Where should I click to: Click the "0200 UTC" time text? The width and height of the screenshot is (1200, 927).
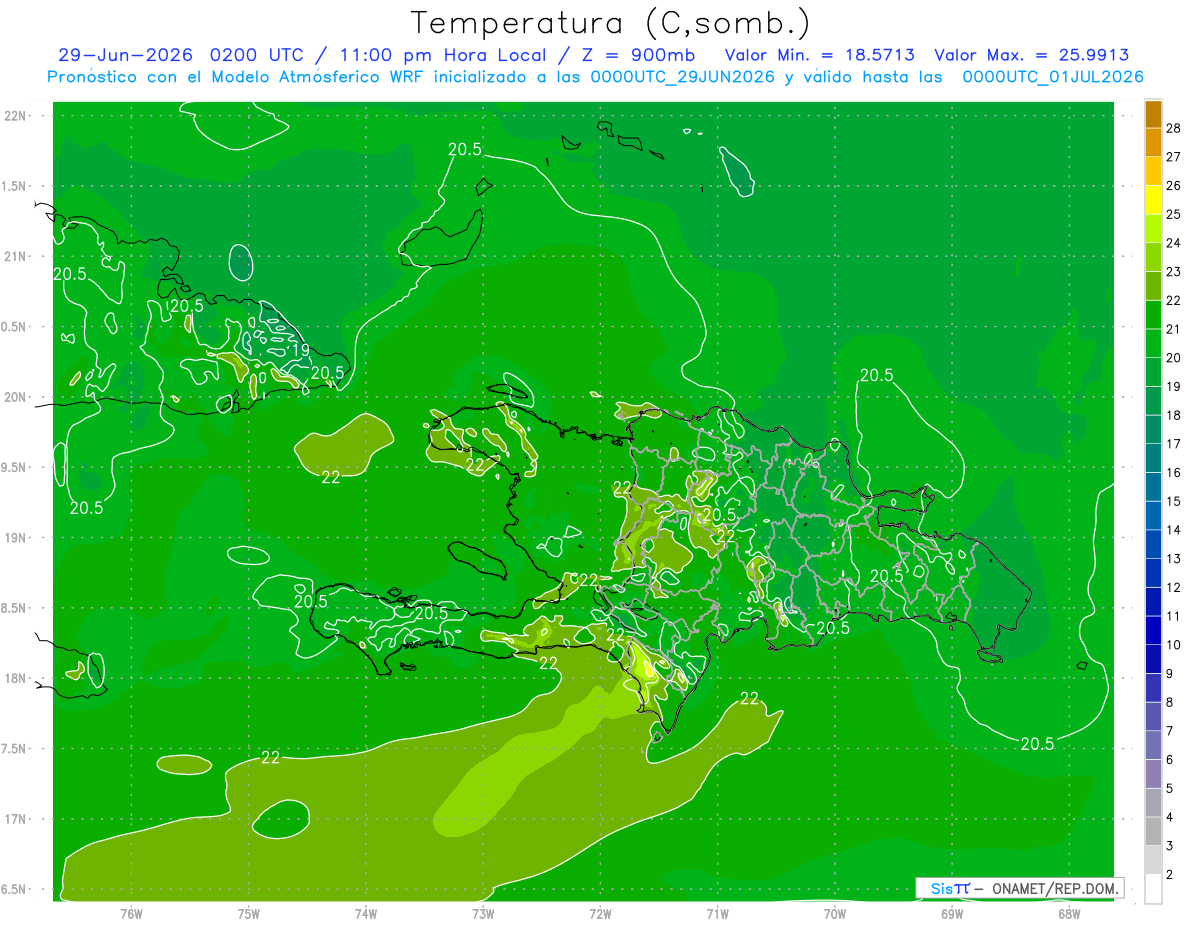coord(256,55)
